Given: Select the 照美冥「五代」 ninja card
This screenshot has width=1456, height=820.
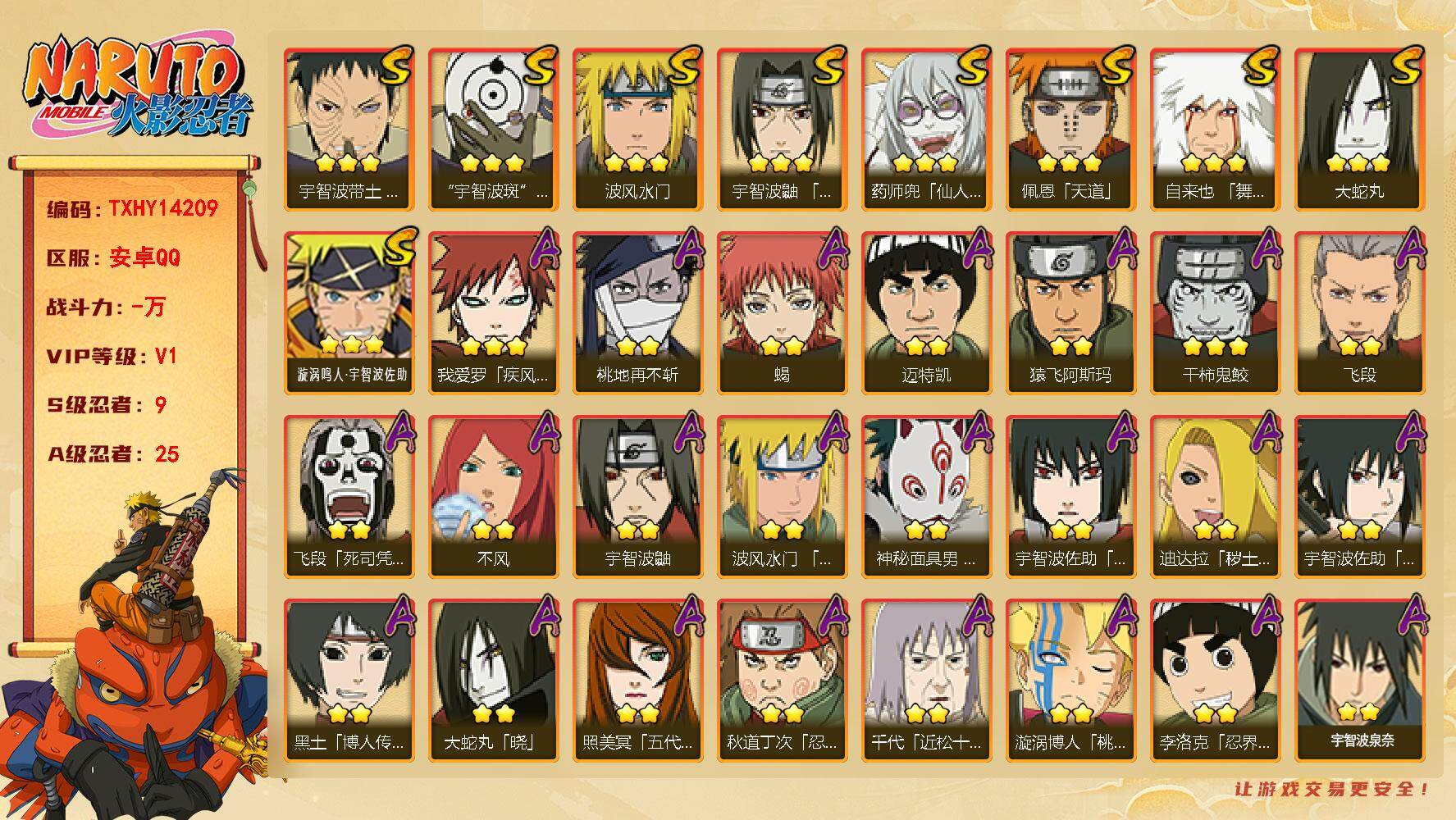Looking at the screenshot, I should [637, 681].
